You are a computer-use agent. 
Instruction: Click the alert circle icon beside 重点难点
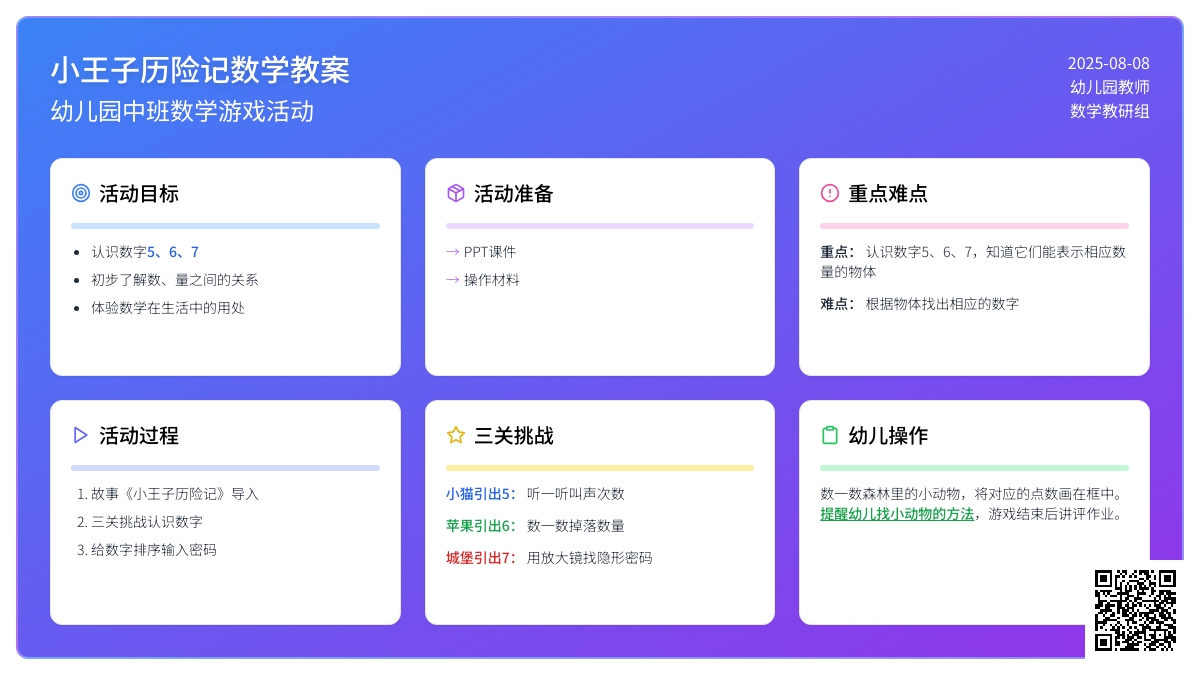(830, 193)
